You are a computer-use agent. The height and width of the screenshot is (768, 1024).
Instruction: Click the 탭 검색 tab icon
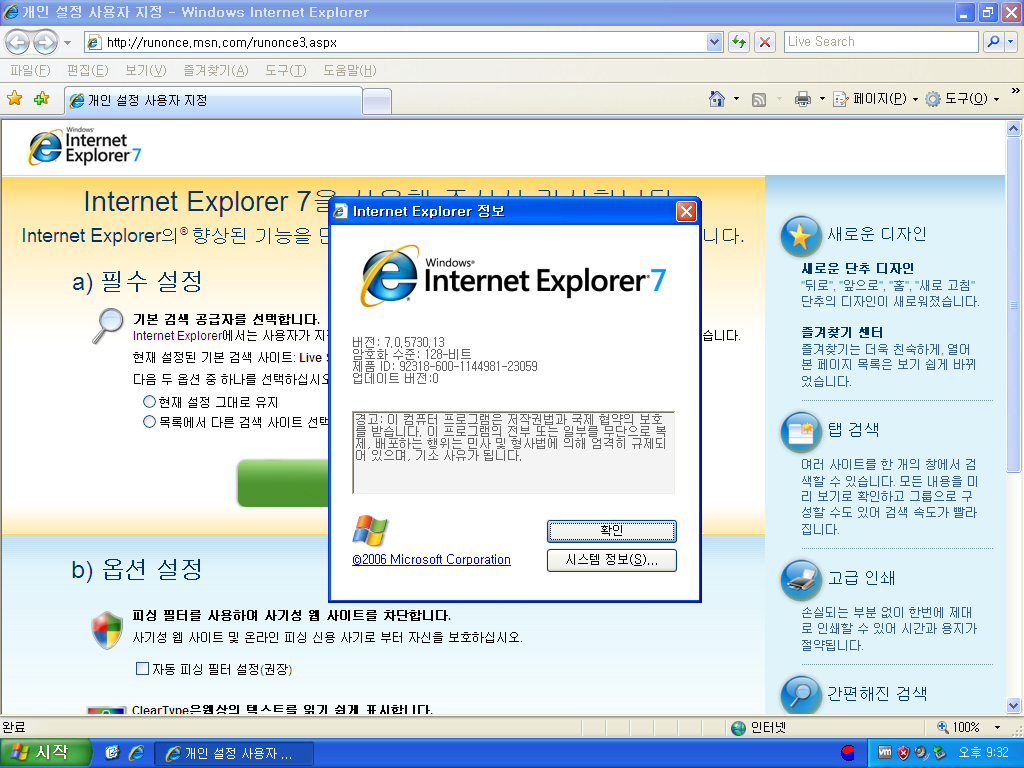pos(801,432)
